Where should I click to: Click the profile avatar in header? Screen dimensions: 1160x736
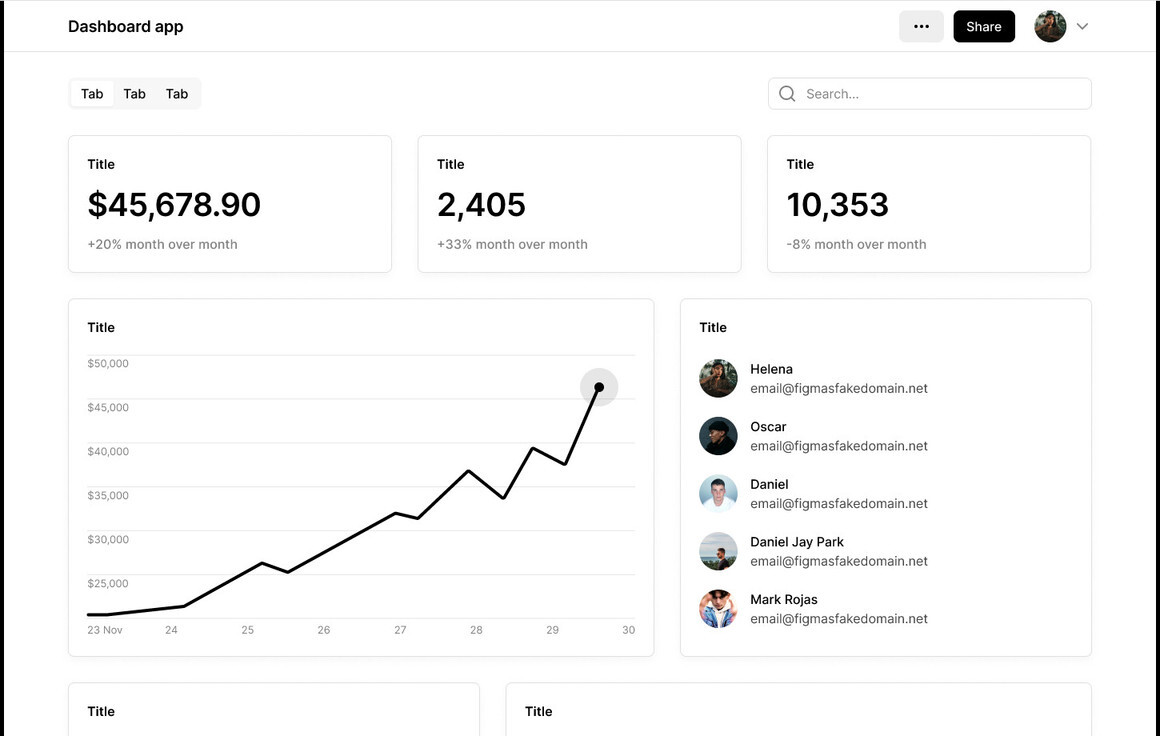pyautogui.click(x=1050, y=27)
